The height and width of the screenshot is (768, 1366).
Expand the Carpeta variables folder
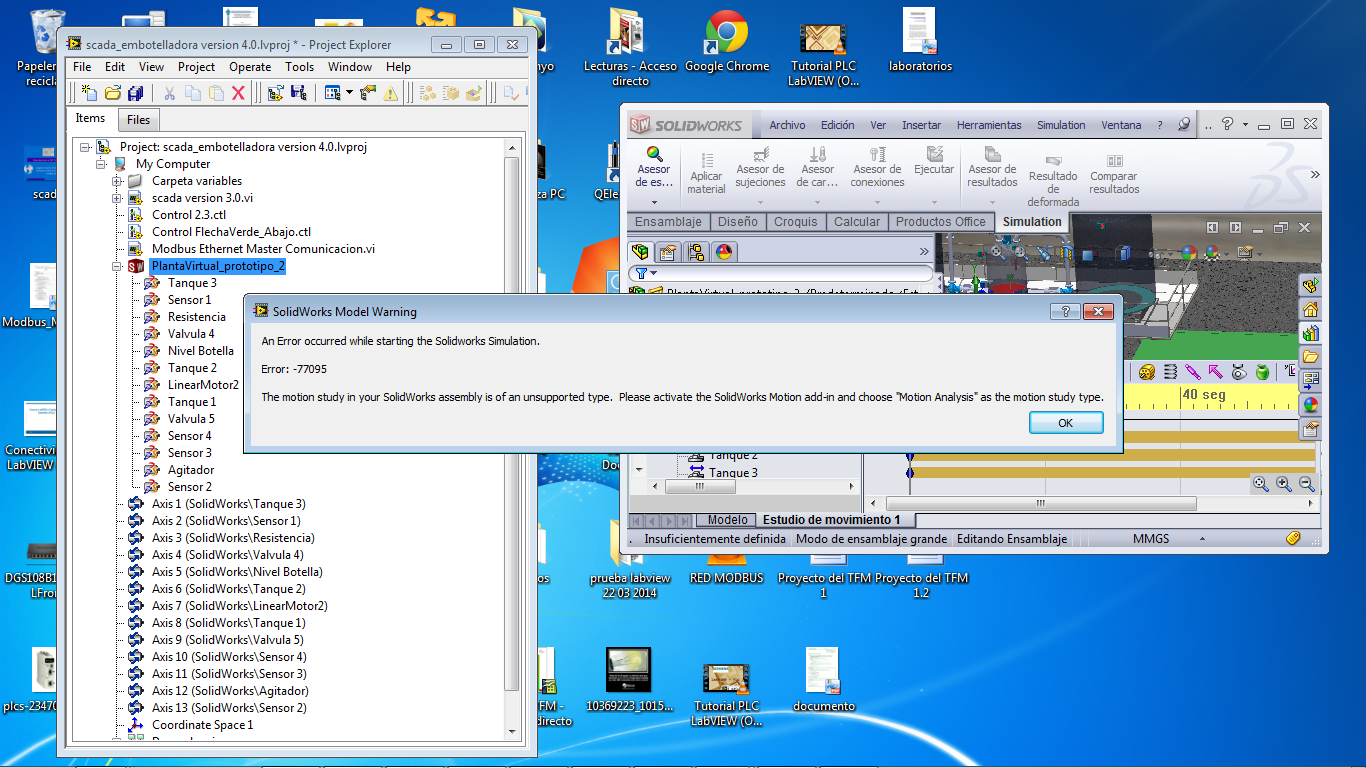118,181
